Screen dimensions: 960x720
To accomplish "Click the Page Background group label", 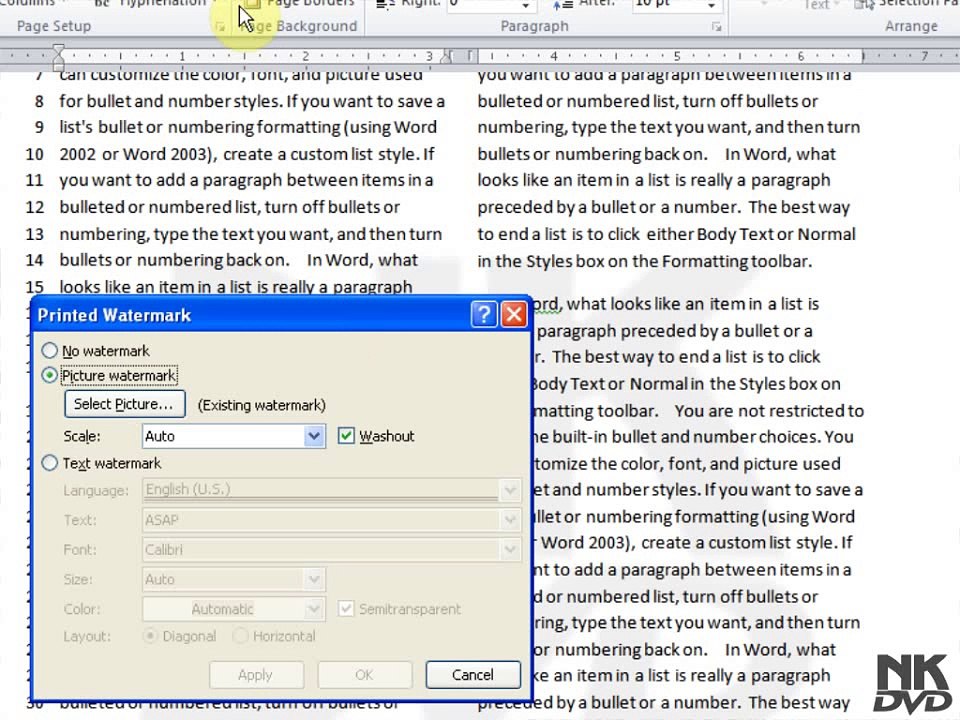I will click(299, 26).
